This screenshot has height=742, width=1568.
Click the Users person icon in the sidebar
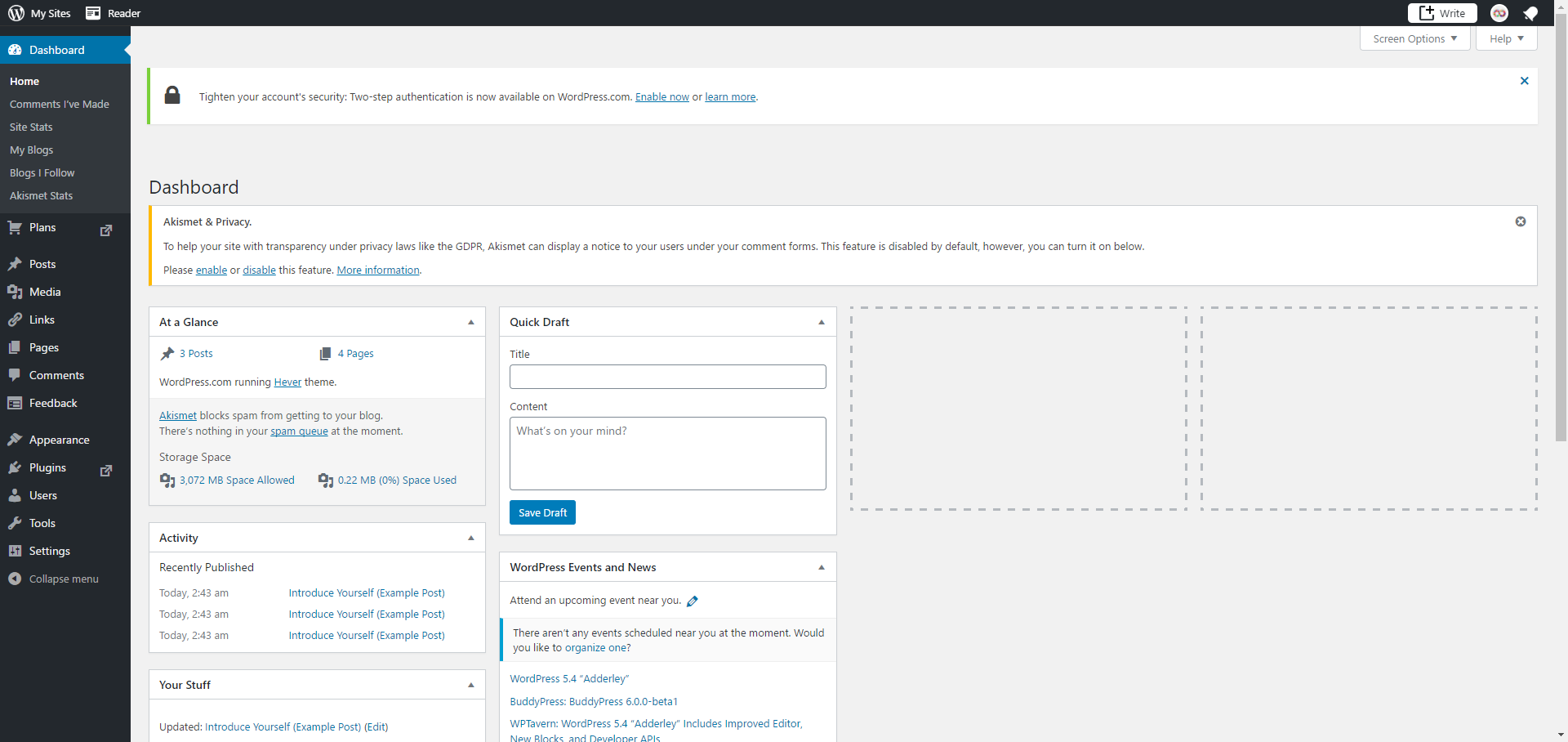15,495
